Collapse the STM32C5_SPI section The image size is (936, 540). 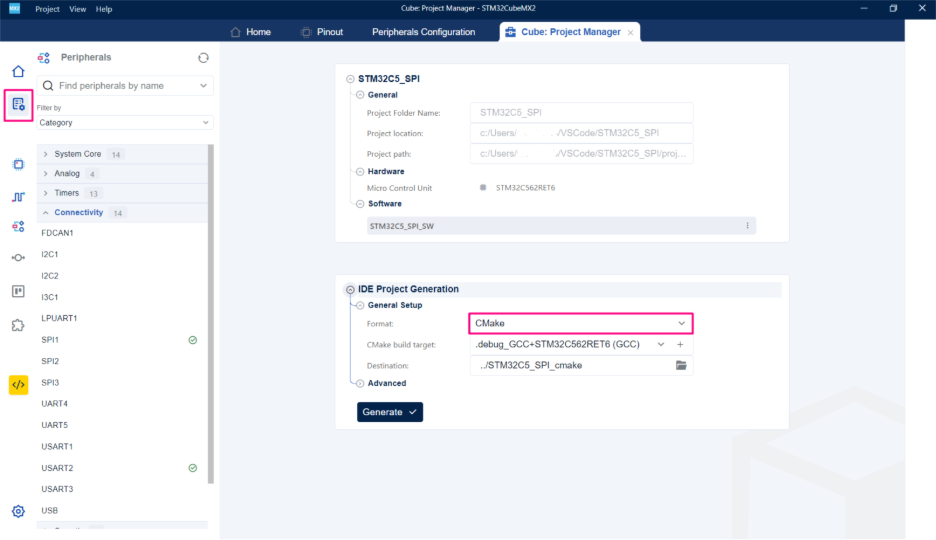(x=350, y=79)
